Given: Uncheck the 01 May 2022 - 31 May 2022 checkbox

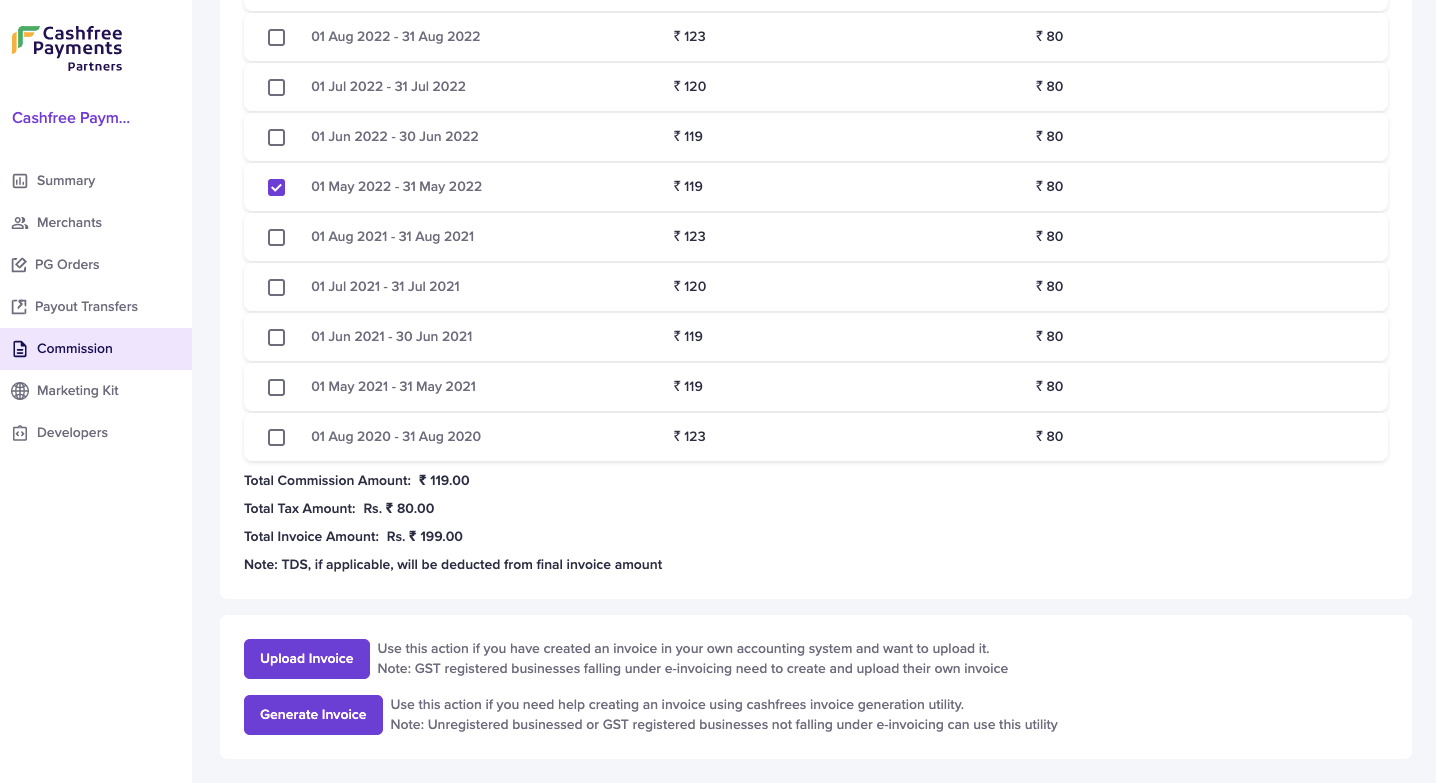Looking at the screenshot, I should click(277, 187).
